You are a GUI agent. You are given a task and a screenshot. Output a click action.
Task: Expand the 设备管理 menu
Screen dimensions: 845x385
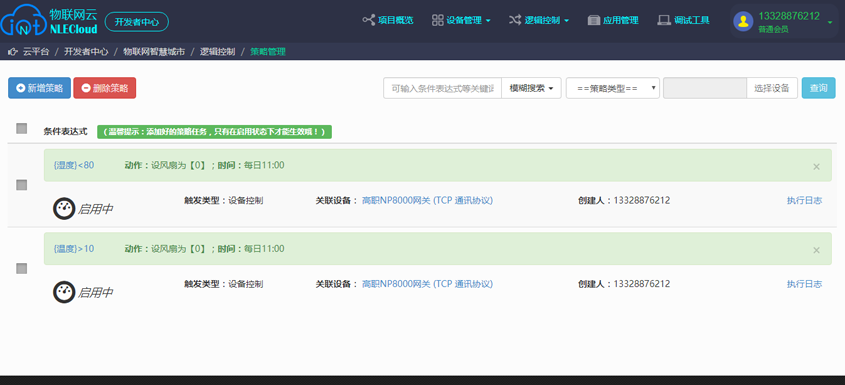click(461, 20)
